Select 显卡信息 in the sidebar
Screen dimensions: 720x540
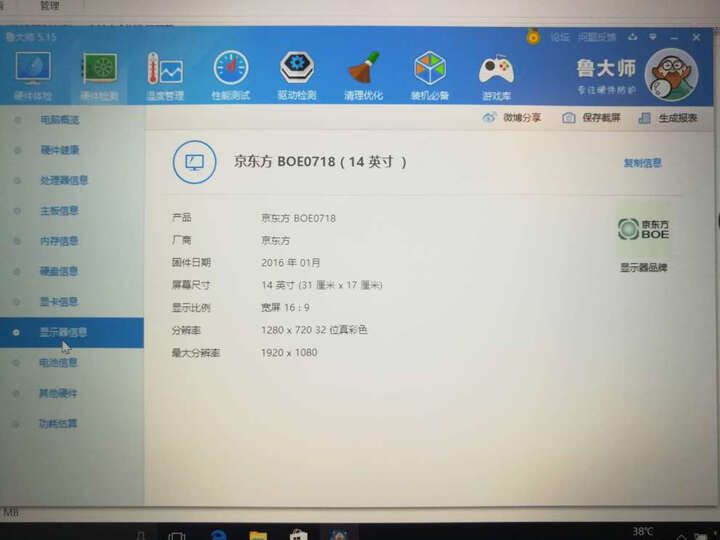point(59,302)
